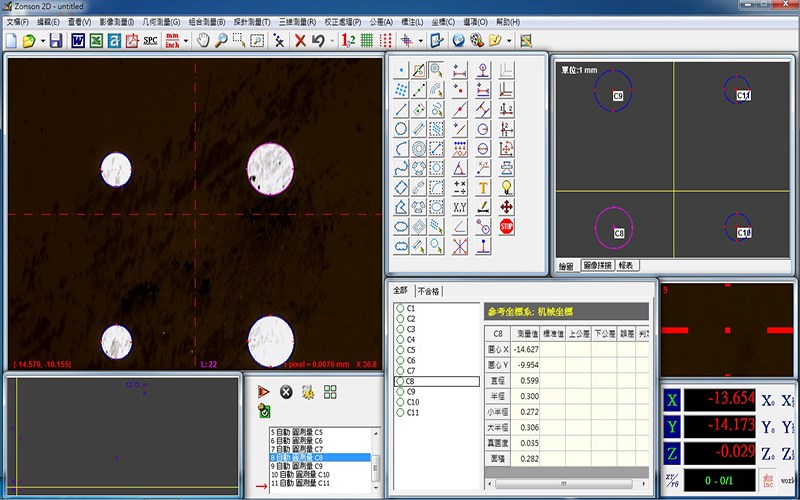
Task: Expand the mm/inch unit dropdown arrow
Action: 186,41
